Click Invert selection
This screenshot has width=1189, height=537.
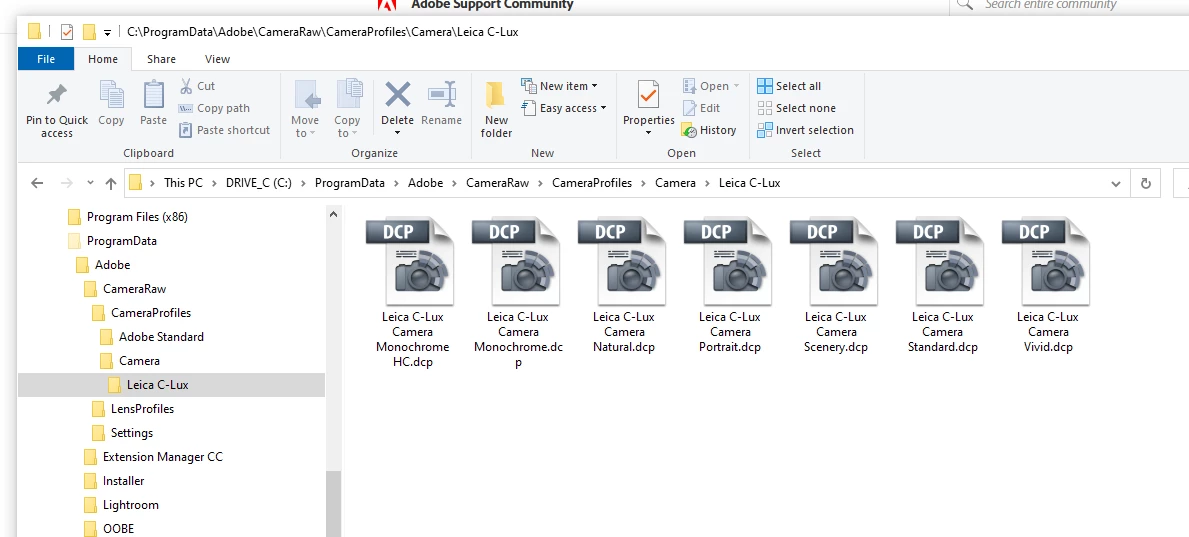805,130
